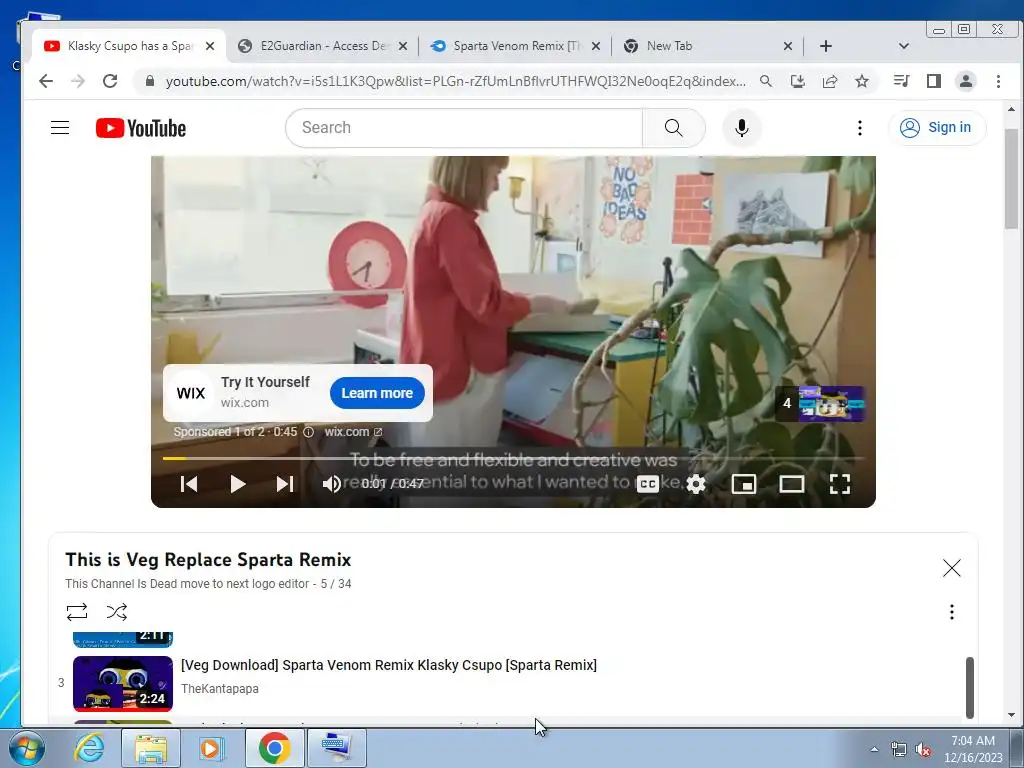Click the WIX advertiser logo

tap(191, 393)
